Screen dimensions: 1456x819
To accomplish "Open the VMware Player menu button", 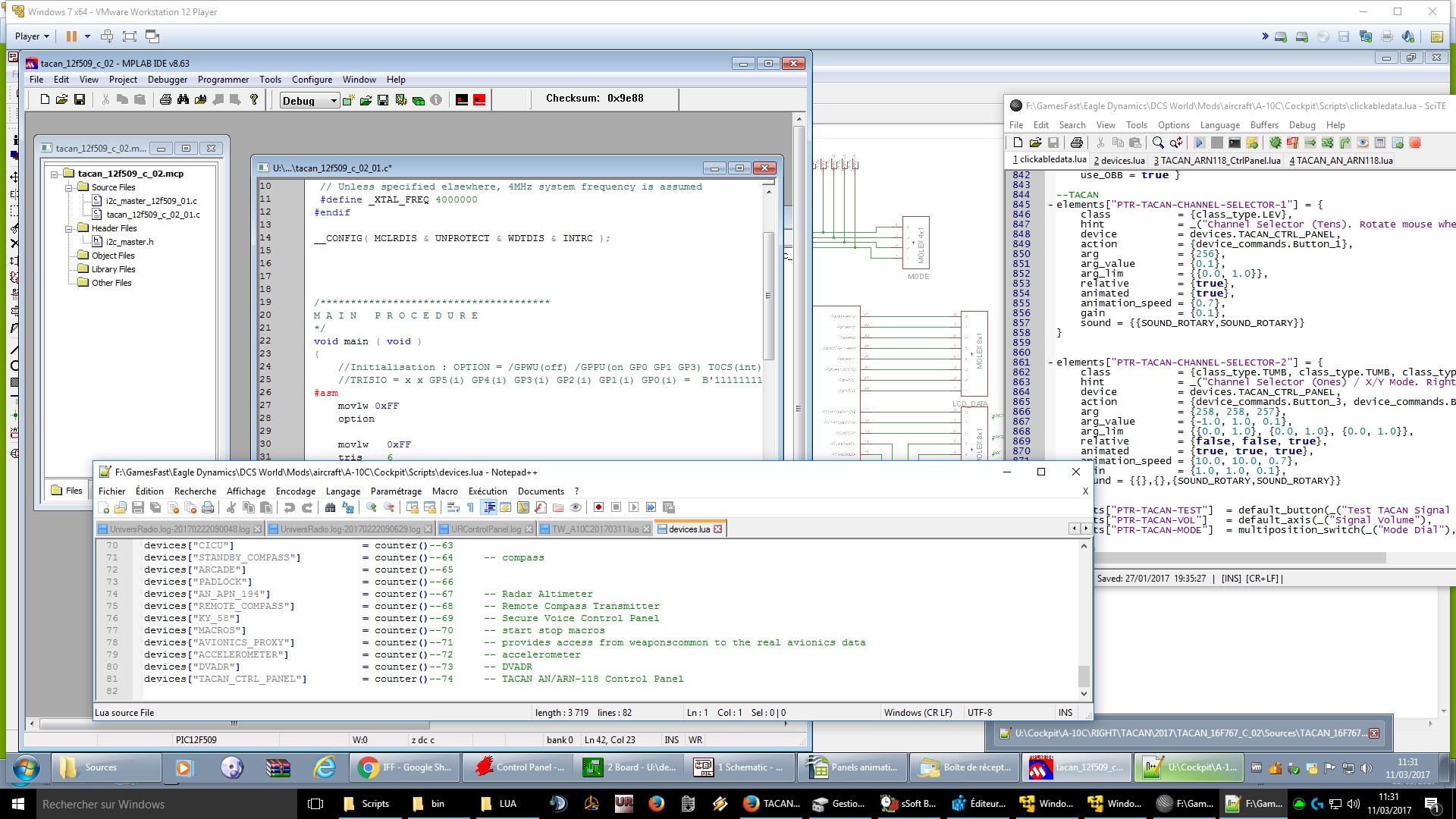I will click(x=31, y=36).
